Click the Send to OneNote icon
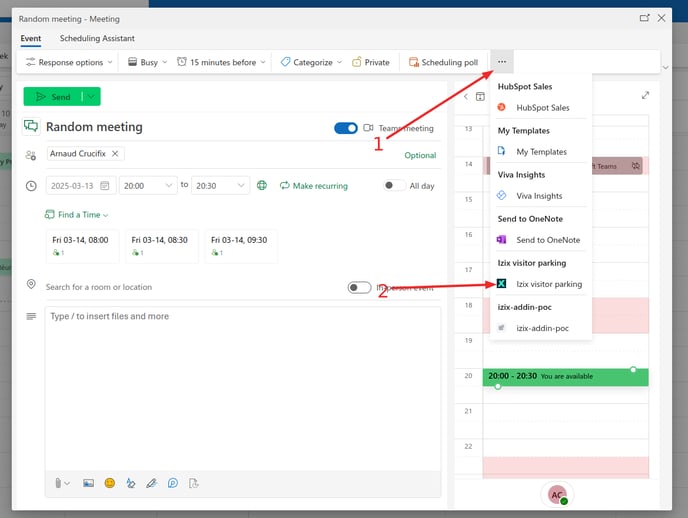 point(502,240)
